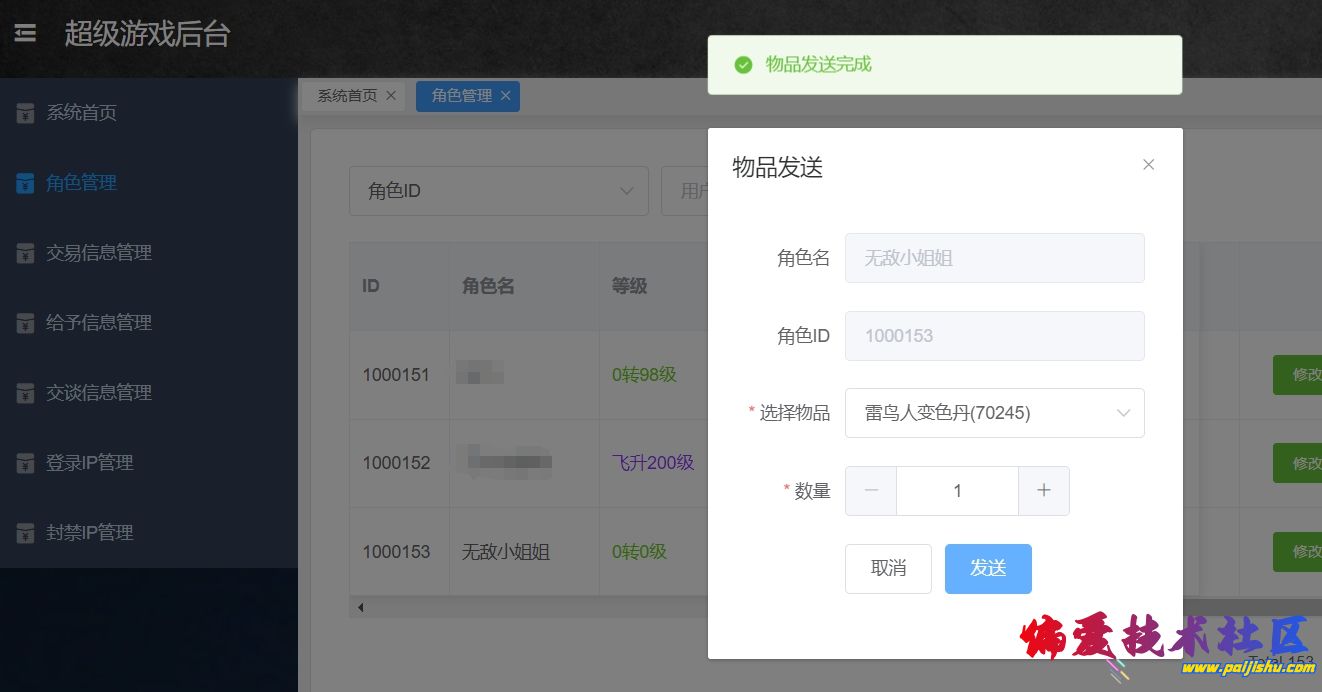The height and width of the screenshot is (692, 1322).
Task: Click the 交谈信息管理 sidebar icon
Action: click(24, 392)
